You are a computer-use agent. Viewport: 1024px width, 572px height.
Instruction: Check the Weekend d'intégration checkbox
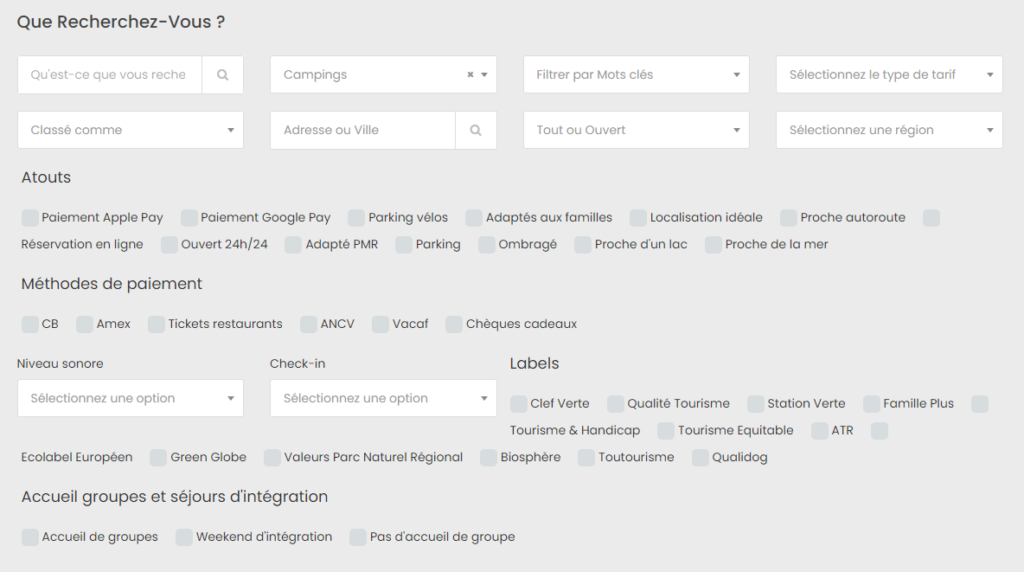pos(184,537)
